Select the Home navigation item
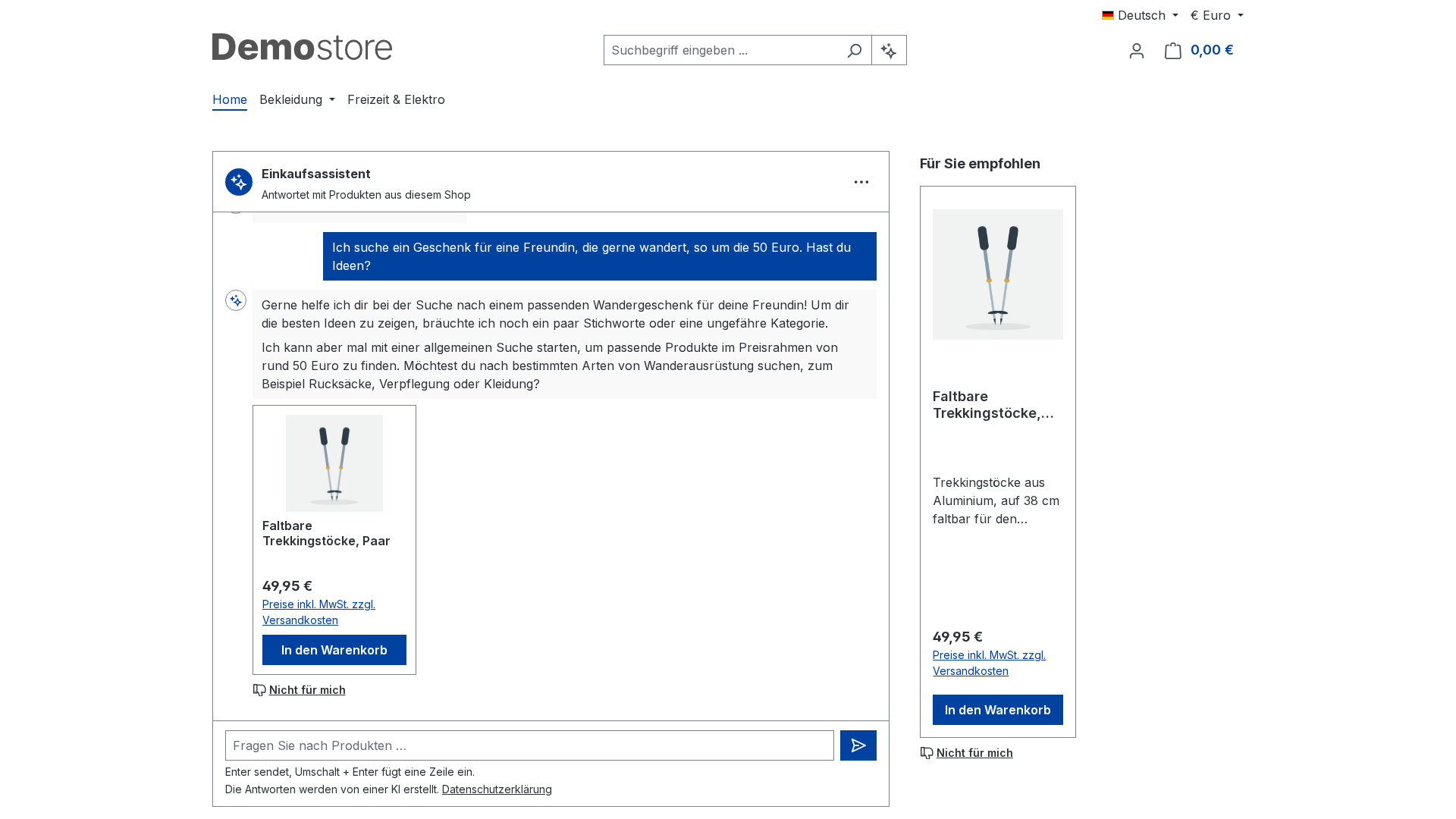Viewport: 1456px width, 819px height. pyautogui.click(x=230, y=99)
